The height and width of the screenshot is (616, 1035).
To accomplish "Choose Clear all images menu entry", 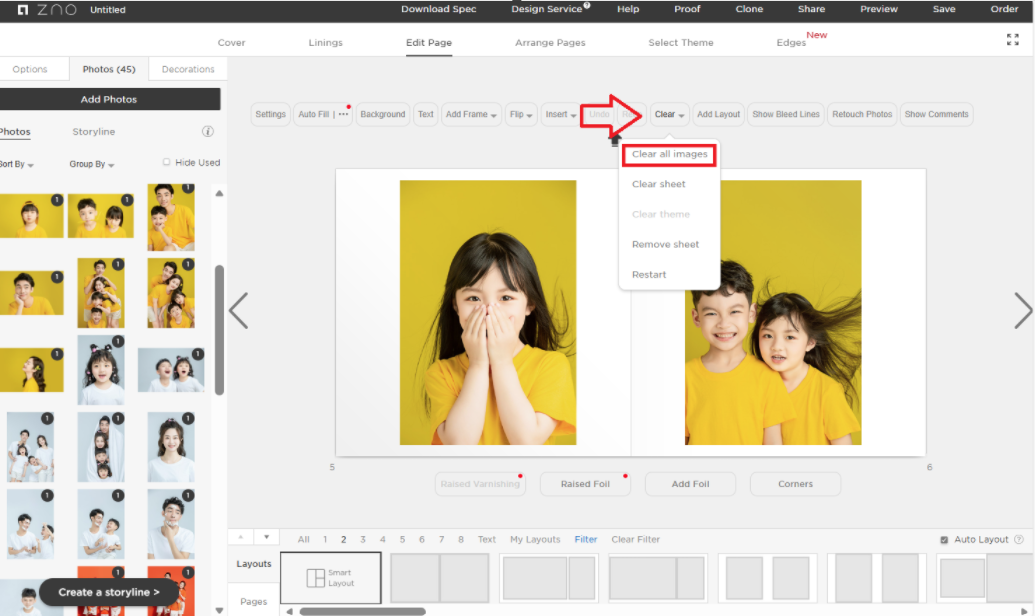I will 669,154.
